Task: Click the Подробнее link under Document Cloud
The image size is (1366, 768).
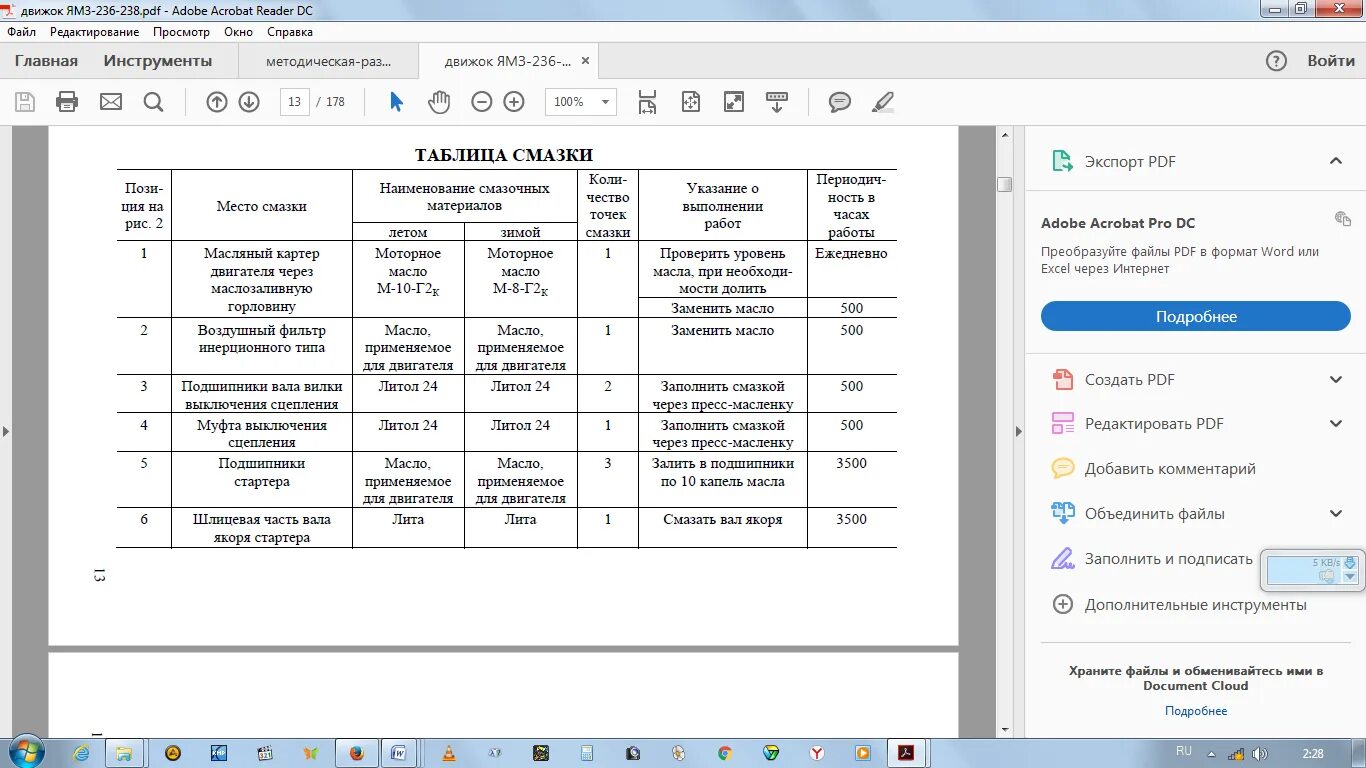Action: [1196, 711]
